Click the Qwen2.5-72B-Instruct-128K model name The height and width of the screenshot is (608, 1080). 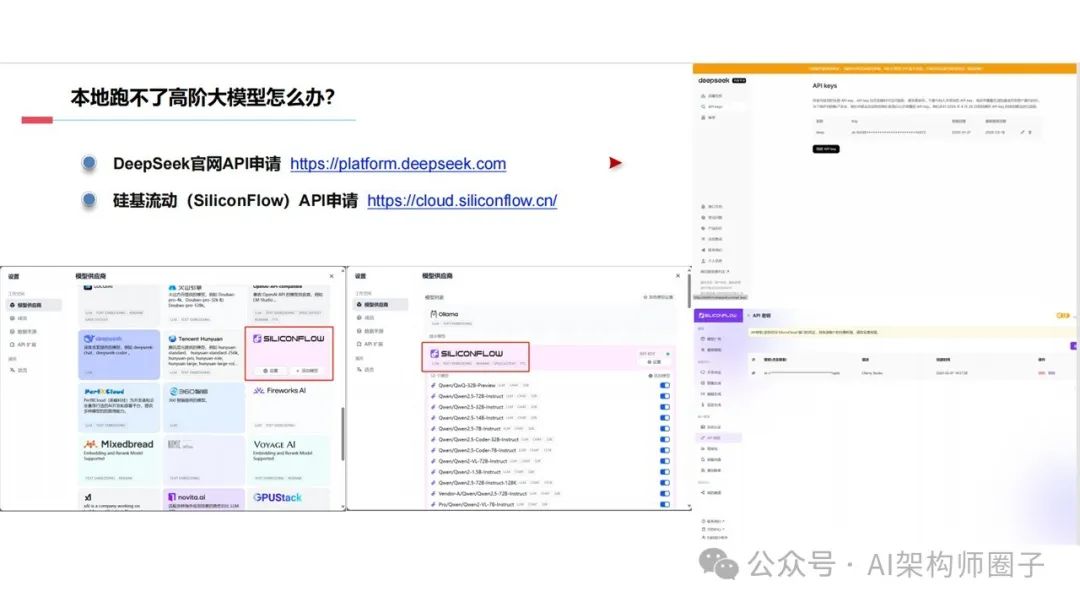point(477,483)
